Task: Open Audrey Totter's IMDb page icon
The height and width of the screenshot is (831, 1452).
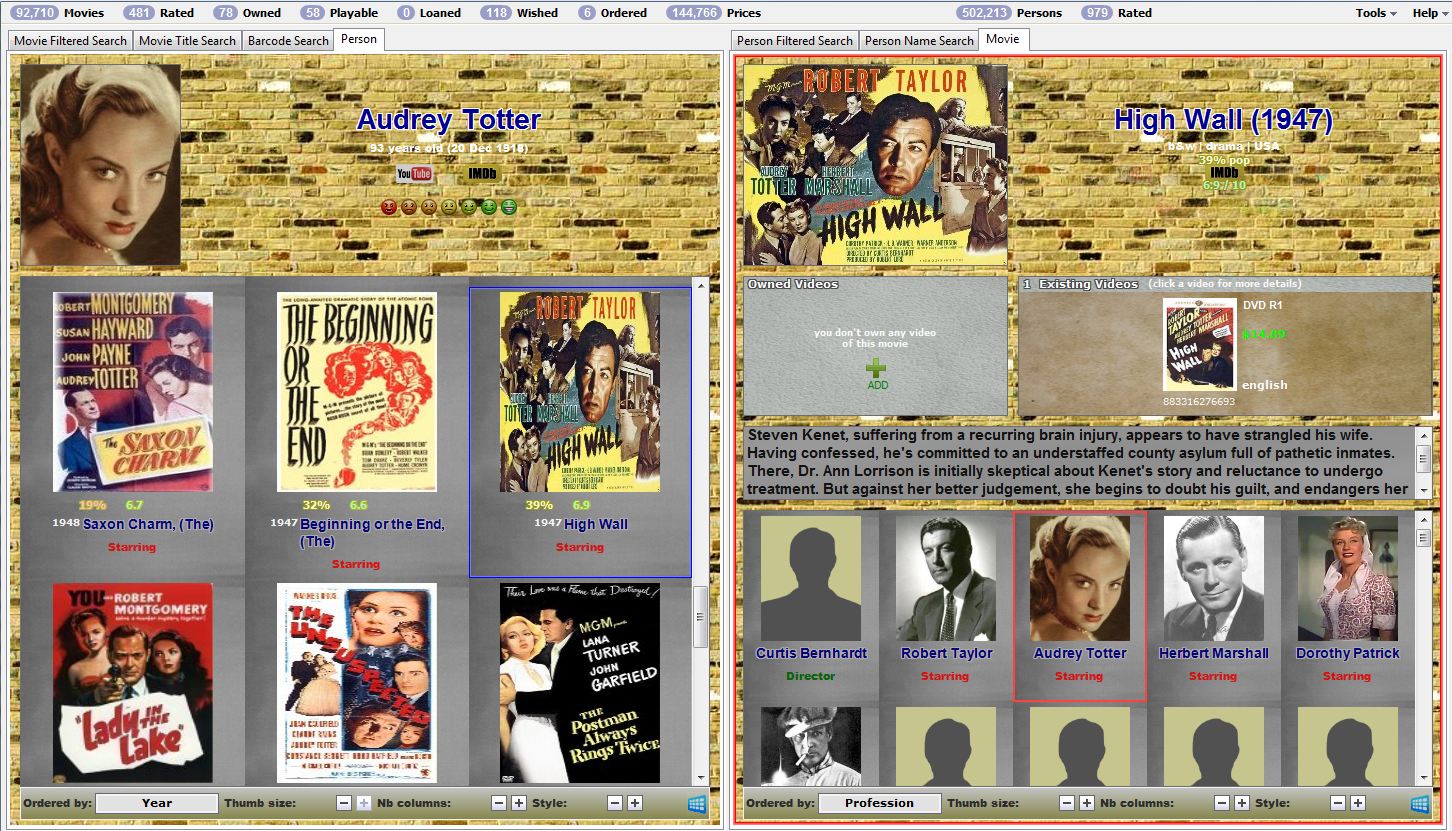Action: click(481, 174)
